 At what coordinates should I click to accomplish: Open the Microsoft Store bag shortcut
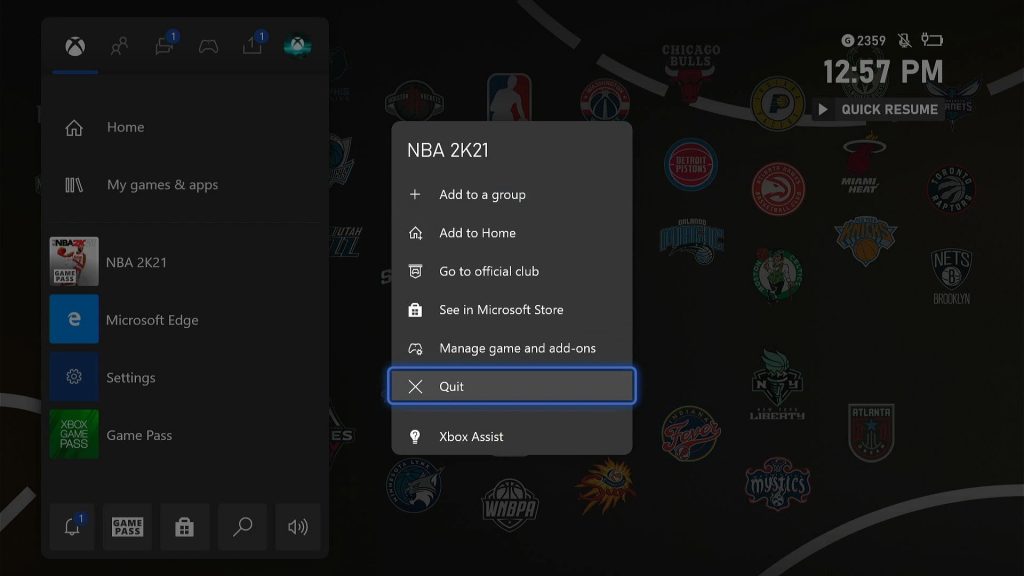click(184, 526)
